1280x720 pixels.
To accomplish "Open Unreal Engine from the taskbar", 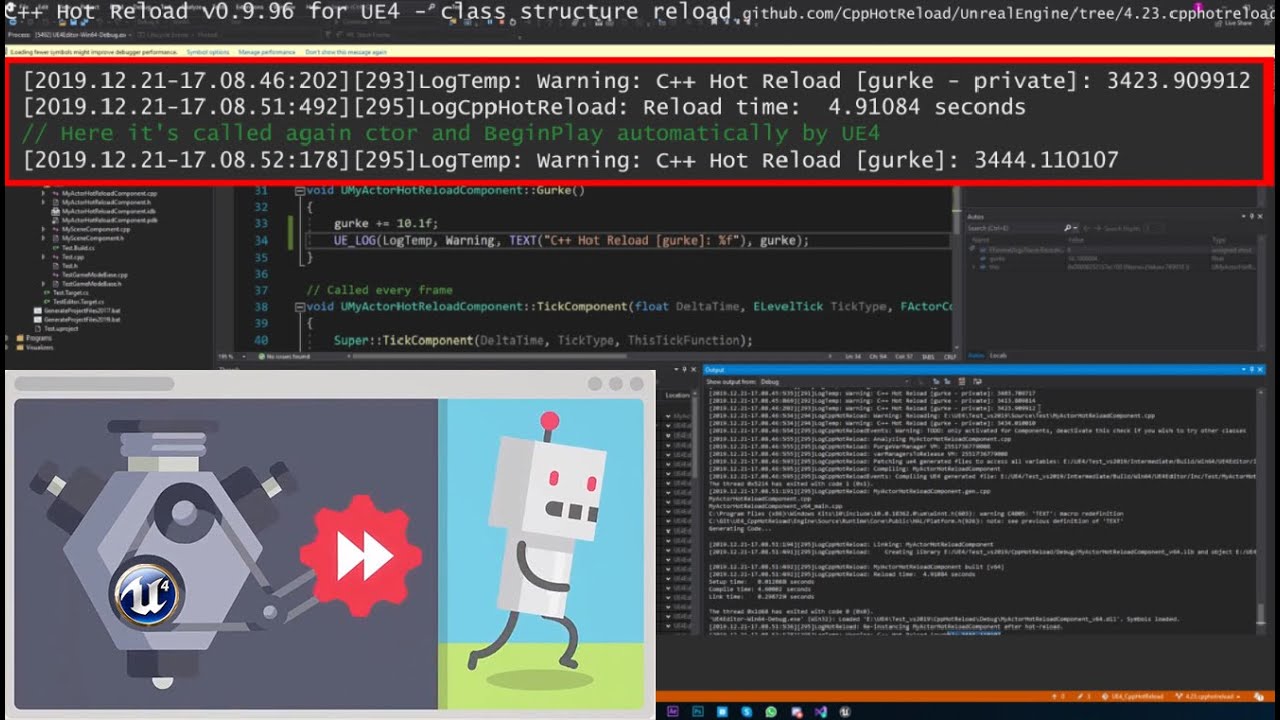I will click(x=845, y=711).
